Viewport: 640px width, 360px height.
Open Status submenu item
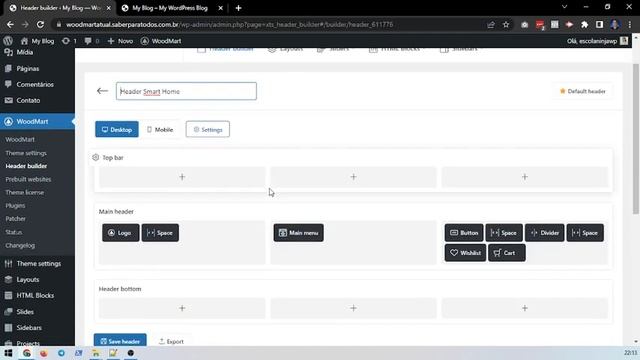[x=13, y=232]
